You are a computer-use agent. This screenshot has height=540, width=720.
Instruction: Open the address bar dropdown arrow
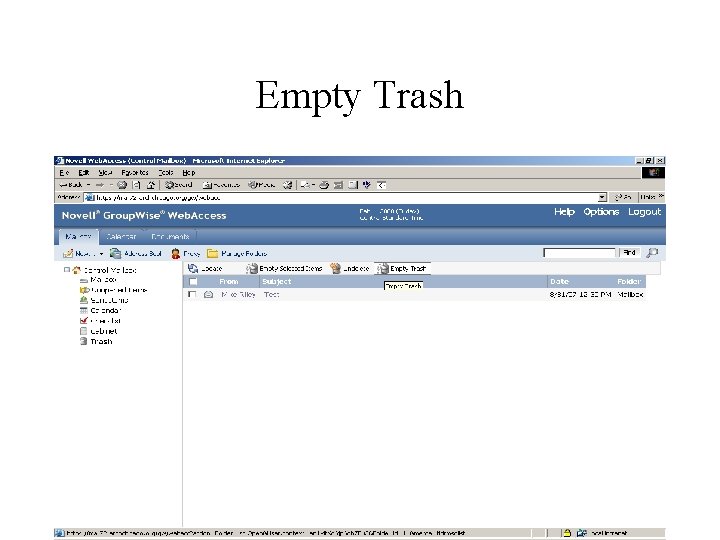(602, 197)
